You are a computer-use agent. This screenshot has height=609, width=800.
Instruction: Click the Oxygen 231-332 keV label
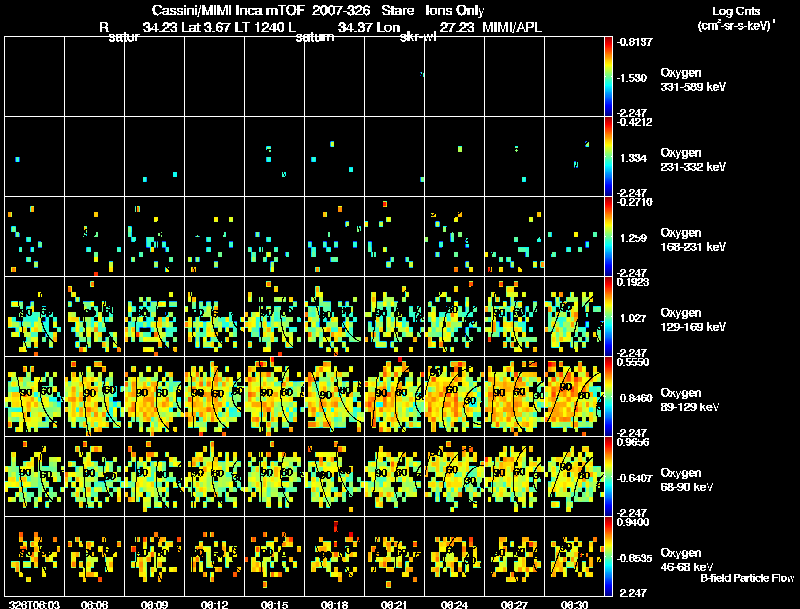693,160
